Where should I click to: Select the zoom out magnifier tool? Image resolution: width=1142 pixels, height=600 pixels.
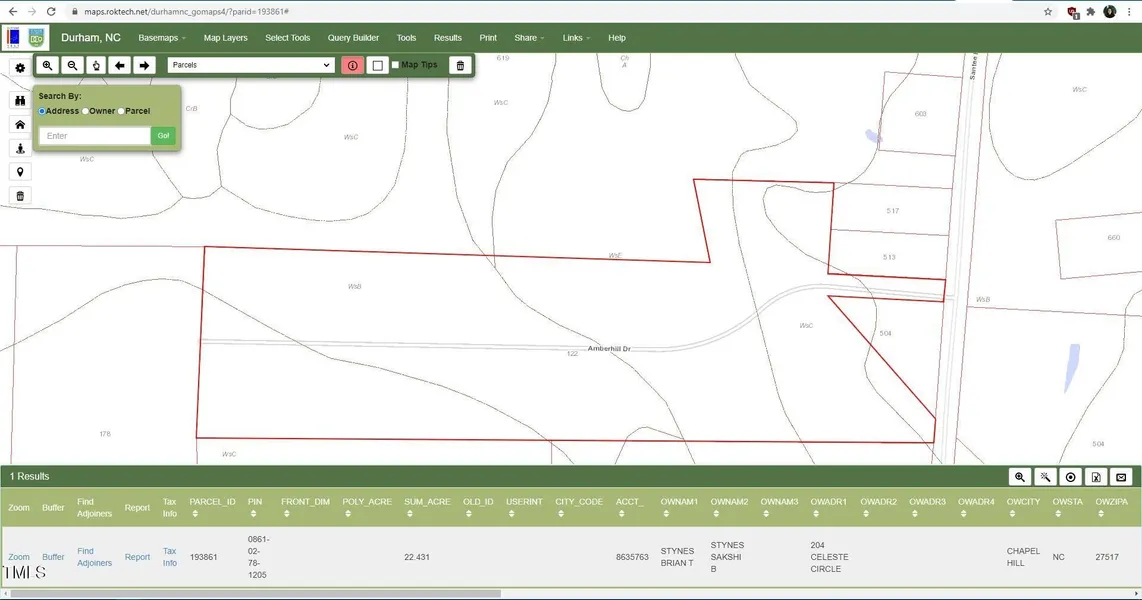pyautogui.click(x=72, y=65)
